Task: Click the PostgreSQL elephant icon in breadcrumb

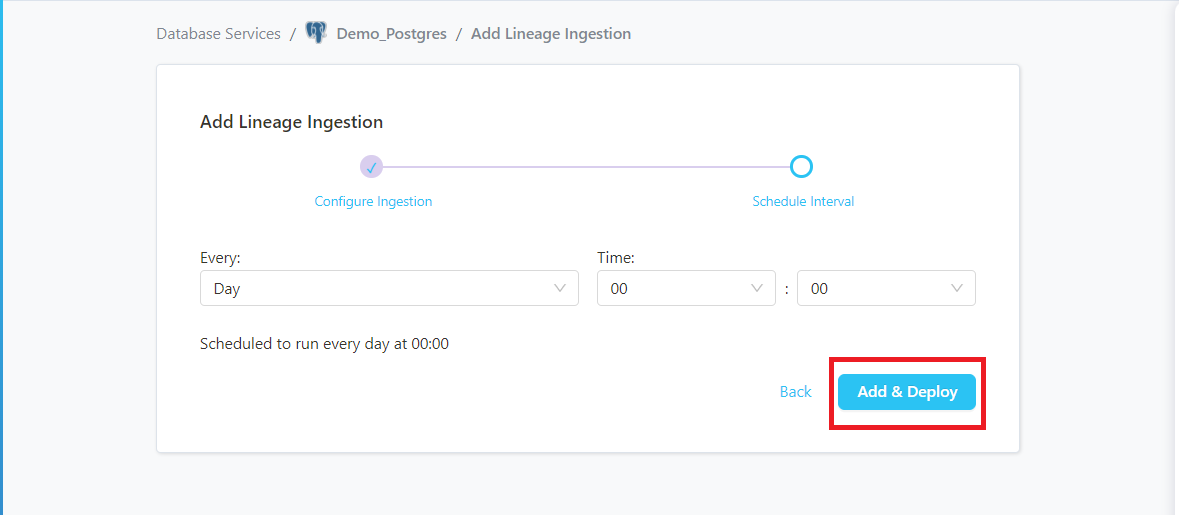Action: click(x=316, y=33)
